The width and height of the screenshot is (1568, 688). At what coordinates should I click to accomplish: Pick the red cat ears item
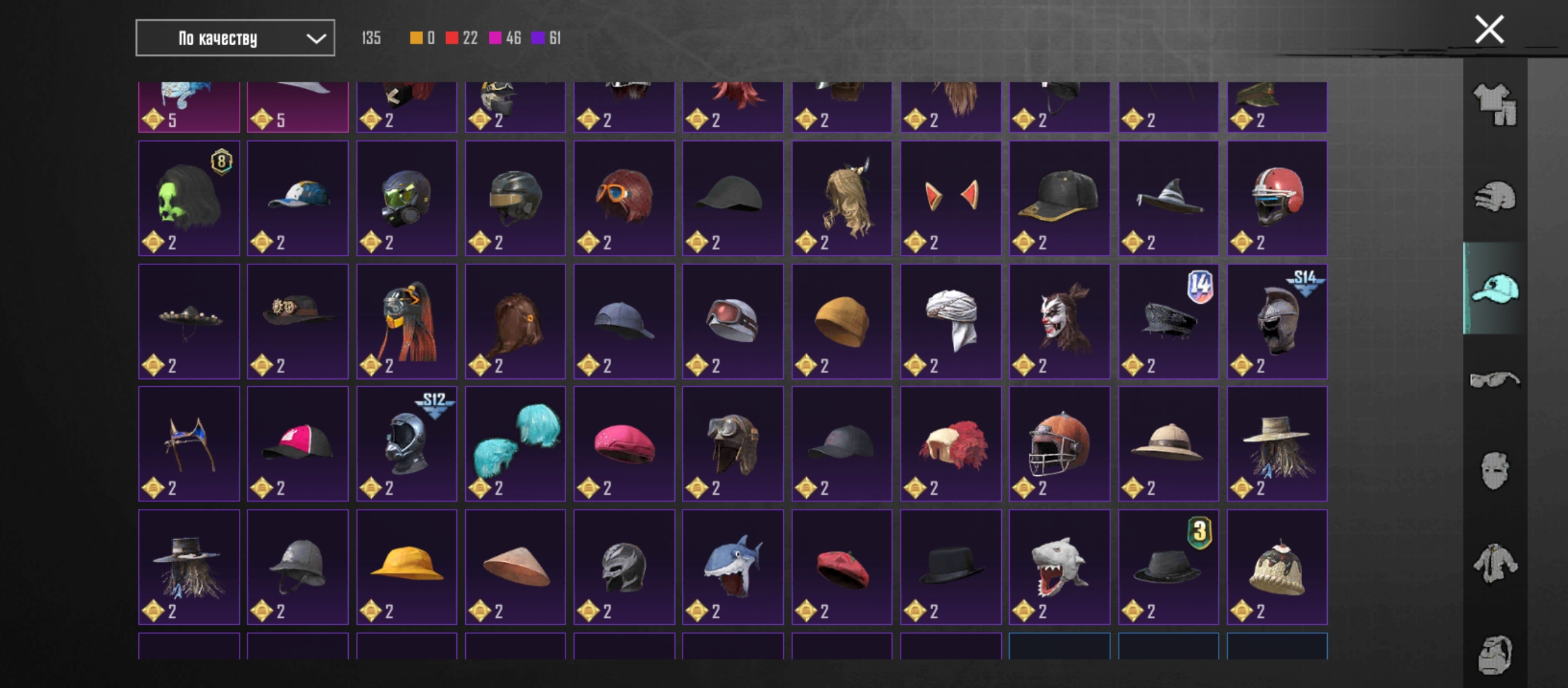(951, 198)
